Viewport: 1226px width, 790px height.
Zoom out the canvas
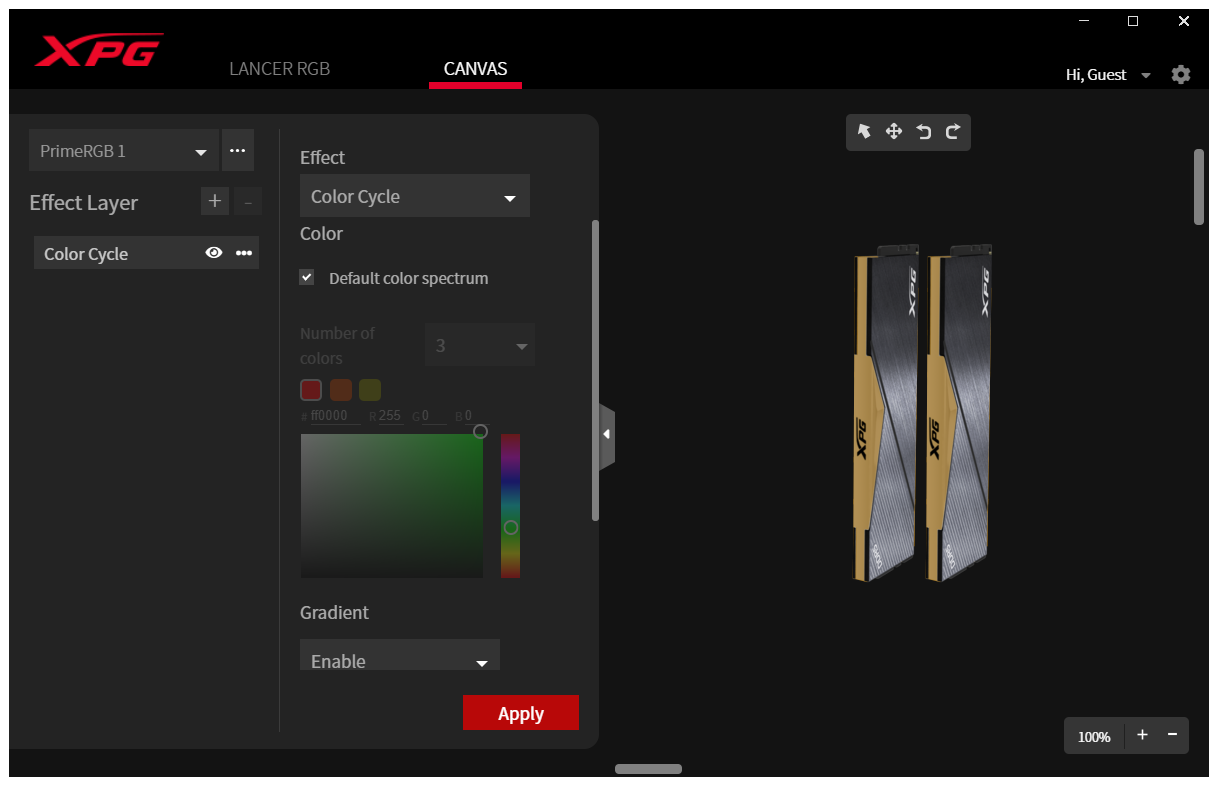(1172, 735)
